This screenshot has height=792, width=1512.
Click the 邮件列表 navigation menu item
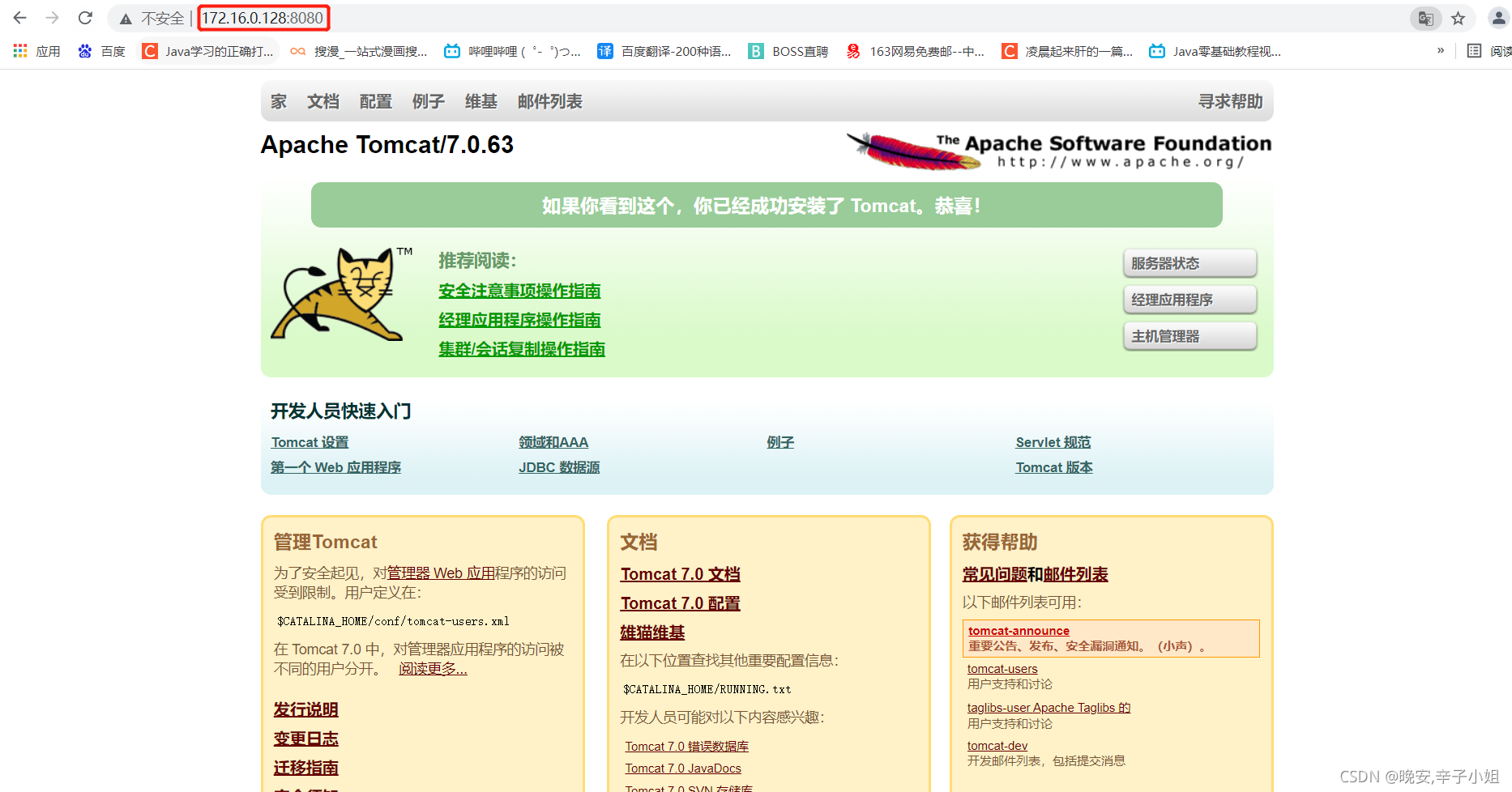coord(549,101)
